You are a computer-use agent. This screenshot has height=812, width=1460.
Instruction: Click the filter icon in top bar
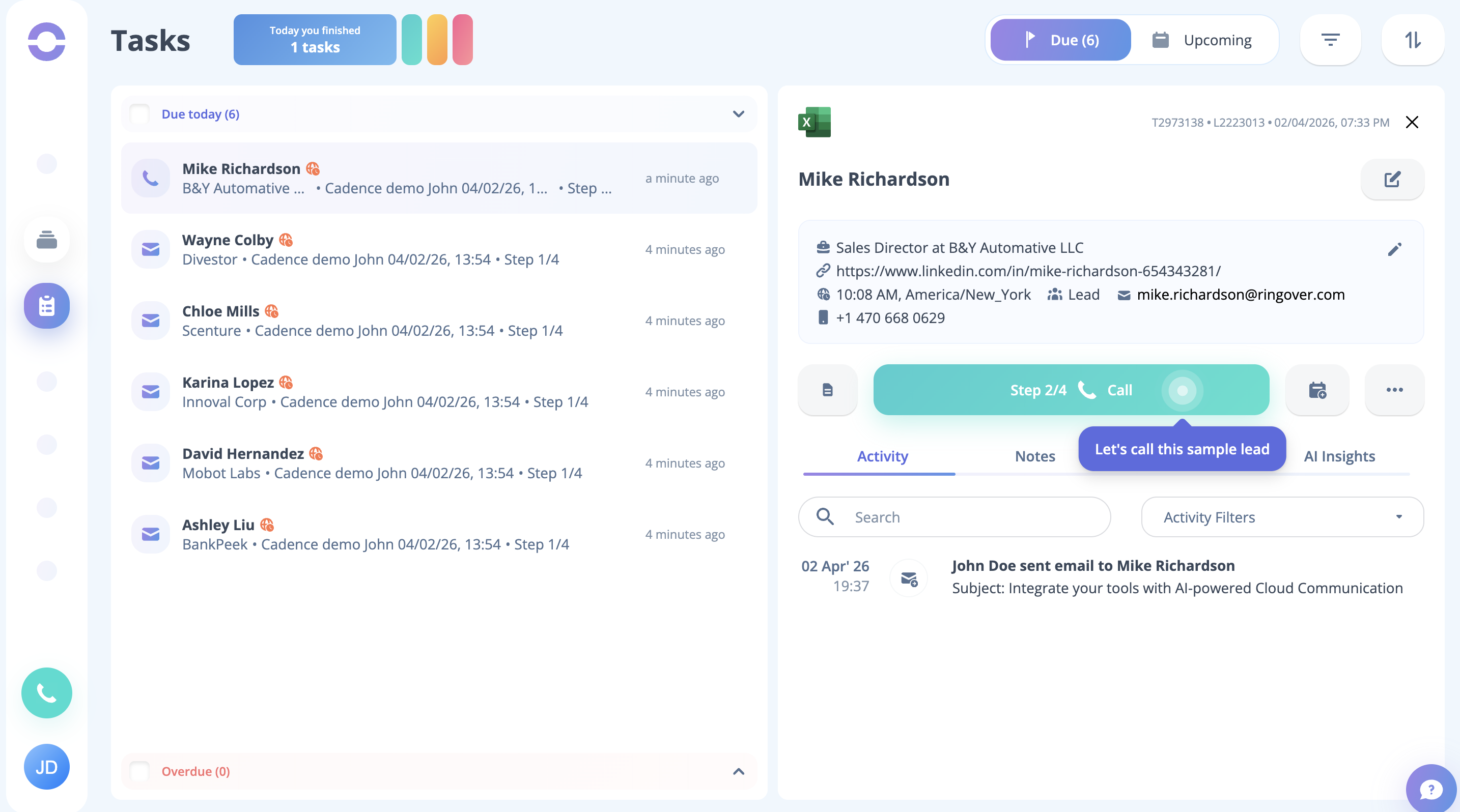click(1330, 40)
